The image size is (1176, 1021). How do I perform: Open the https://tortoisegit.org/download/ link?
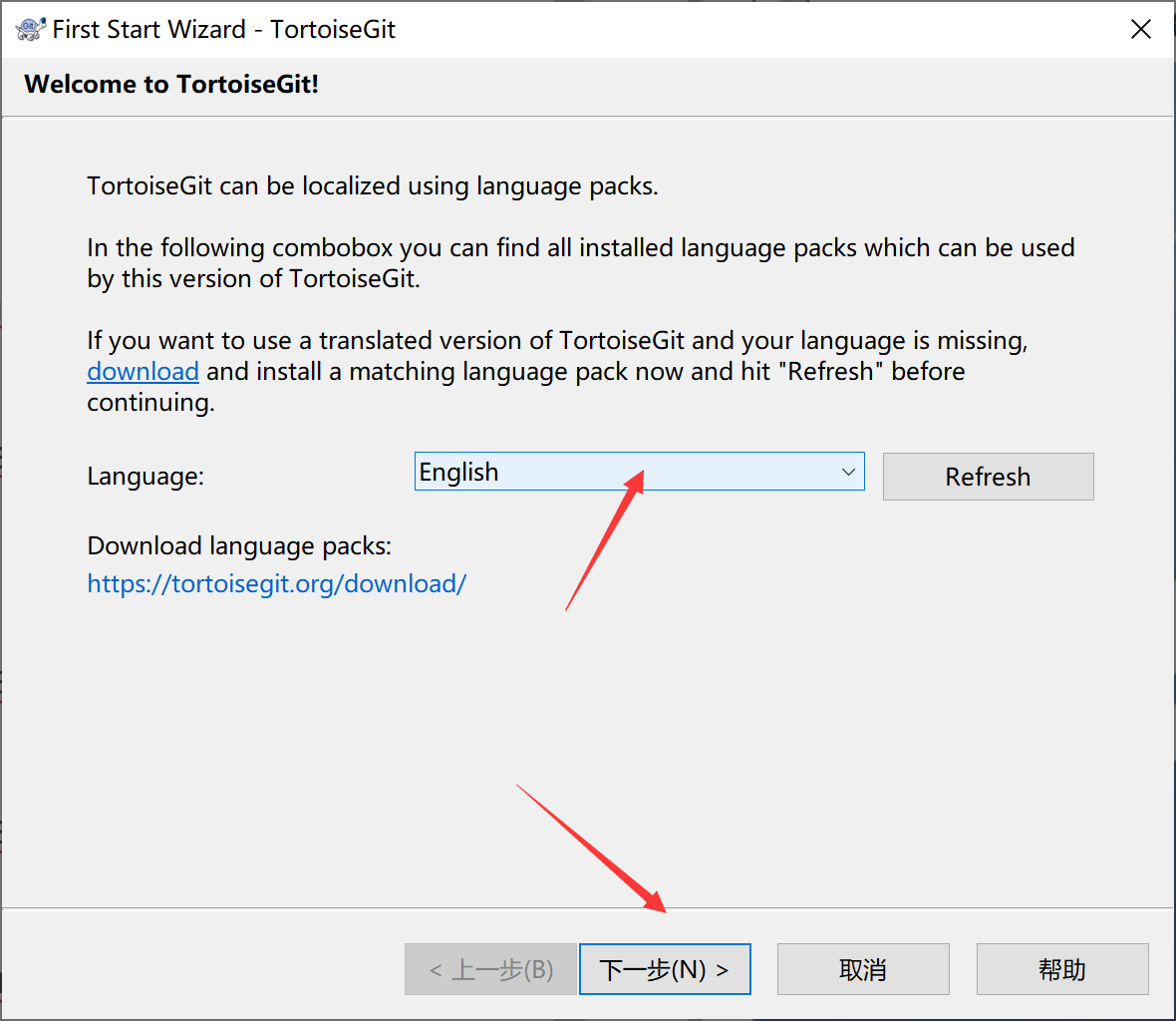point(277,583)
